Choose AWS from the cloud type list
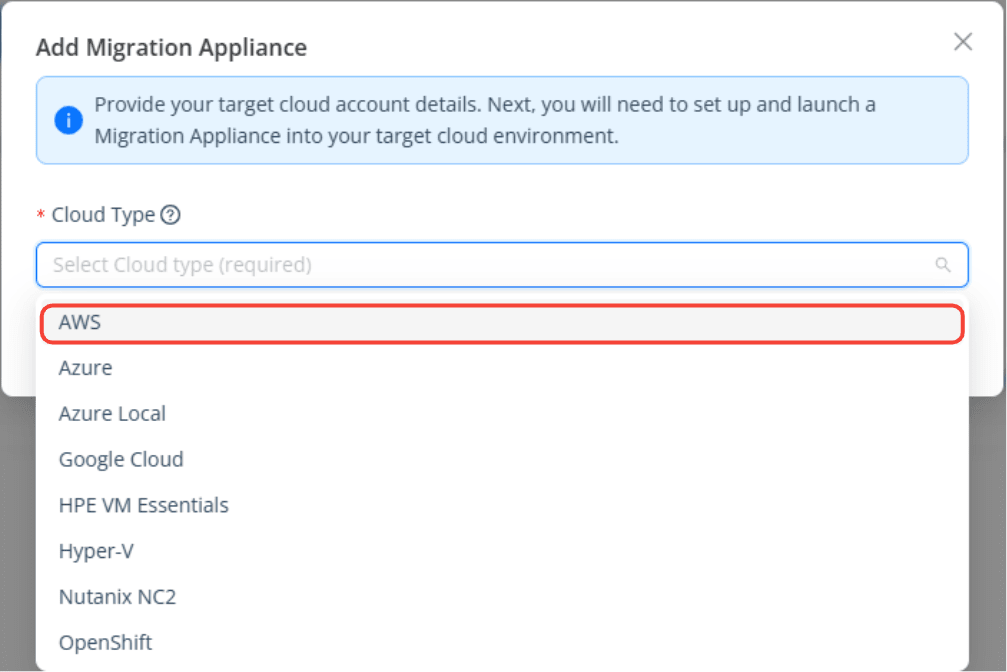Screen dimensions: 1007x672 502,323
